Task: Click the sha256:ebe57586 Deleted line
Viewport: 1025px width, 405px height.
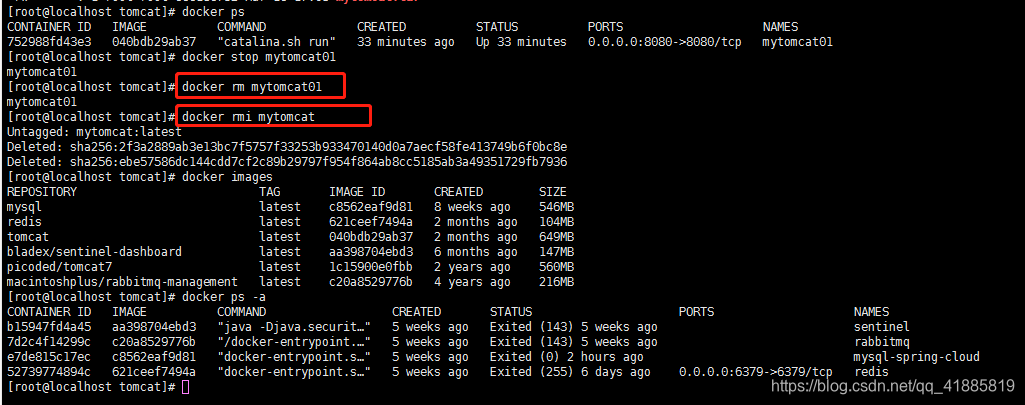Action: 287,162
